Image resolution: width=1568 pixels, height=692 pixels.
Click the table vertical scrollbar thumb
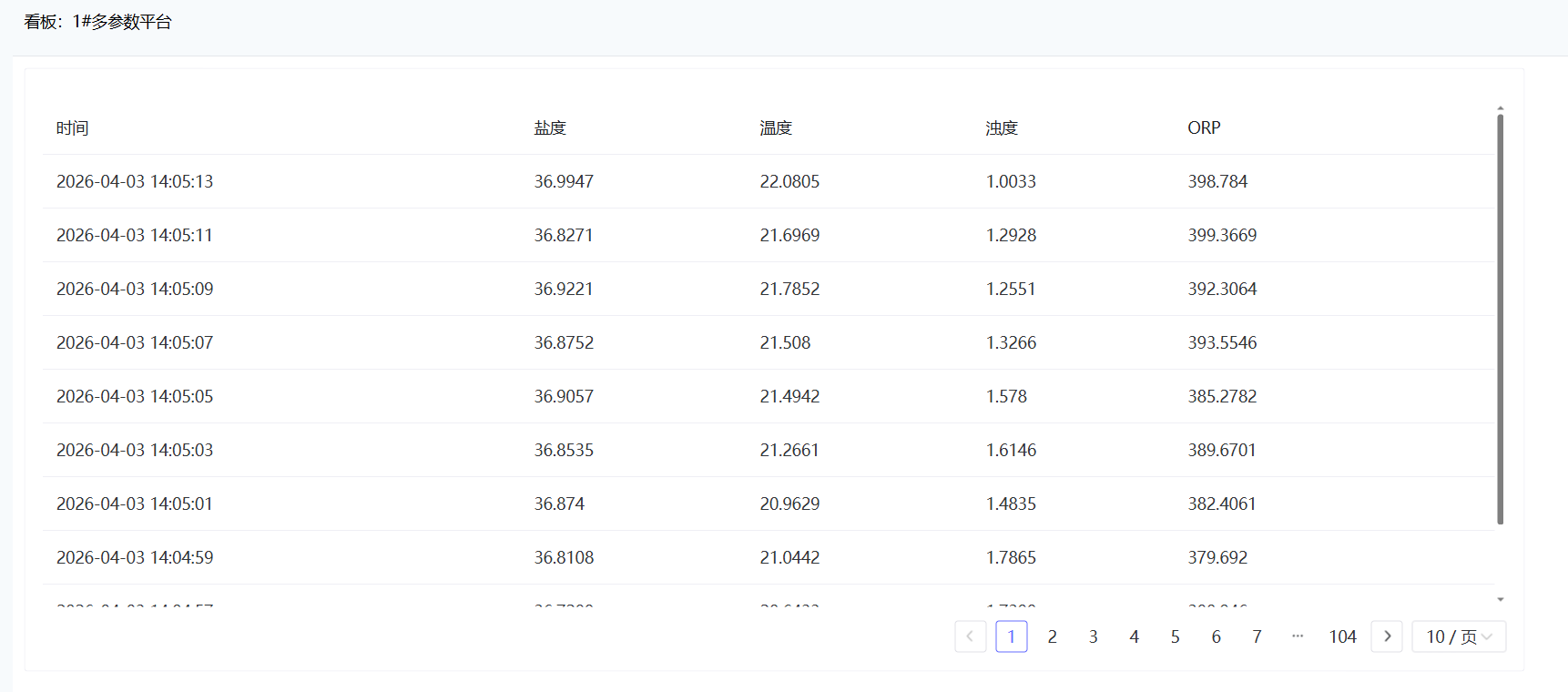(1501, 319)
